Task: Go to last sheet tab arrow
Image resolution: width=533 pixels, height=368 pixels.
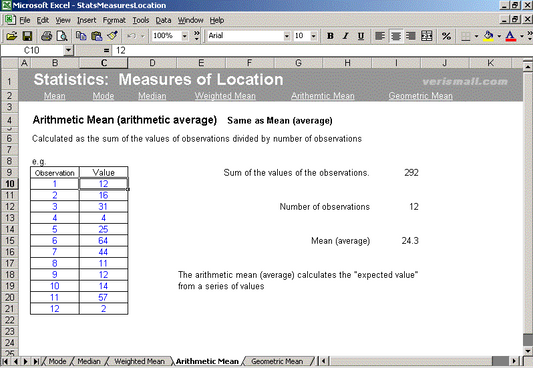Action: point(36,361)
